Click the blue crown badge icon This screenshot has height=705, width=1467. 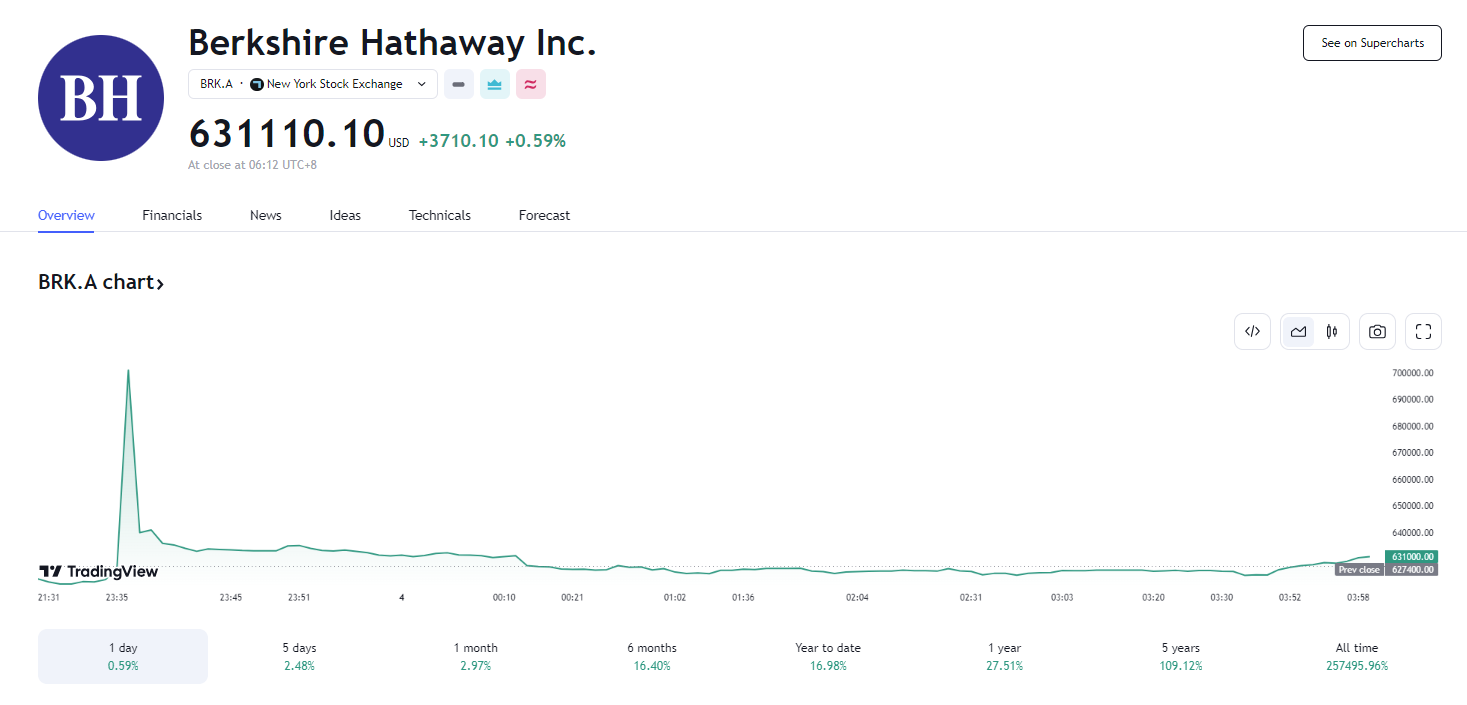(495, 85)
